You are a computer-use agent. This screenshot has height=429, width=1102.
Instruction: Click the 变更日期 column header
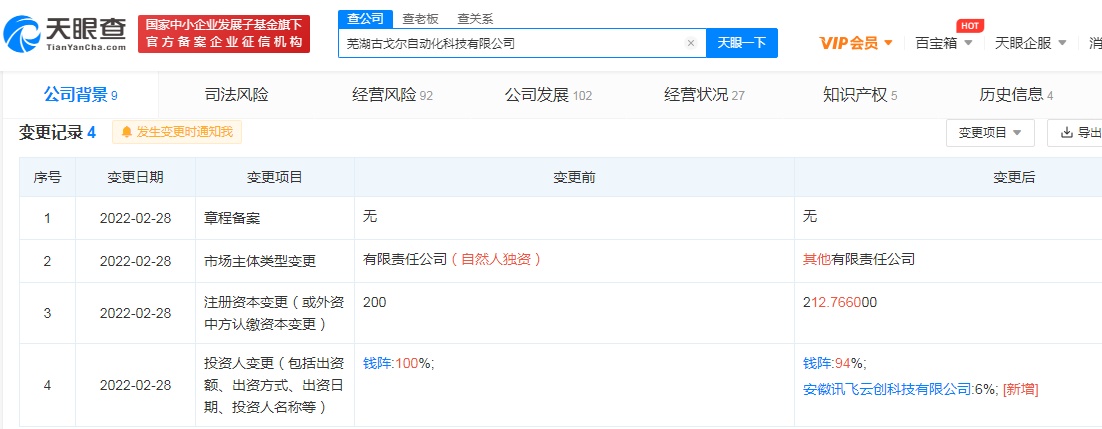[135, 178]
